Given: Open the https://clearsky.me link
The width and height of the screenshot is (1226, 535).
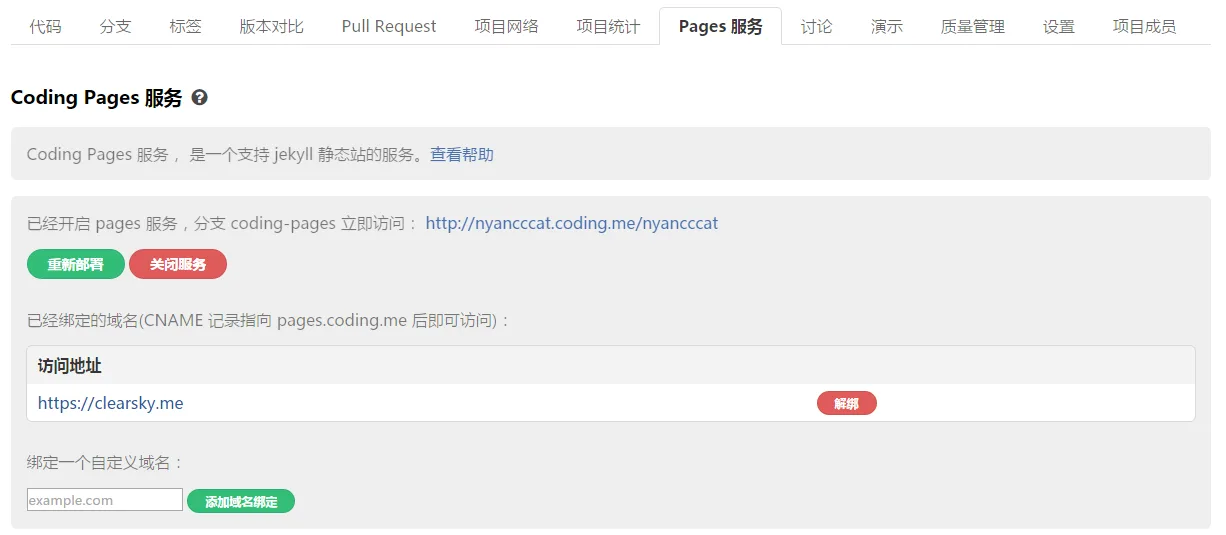Looking at the screenshot, I should [110, 403].
